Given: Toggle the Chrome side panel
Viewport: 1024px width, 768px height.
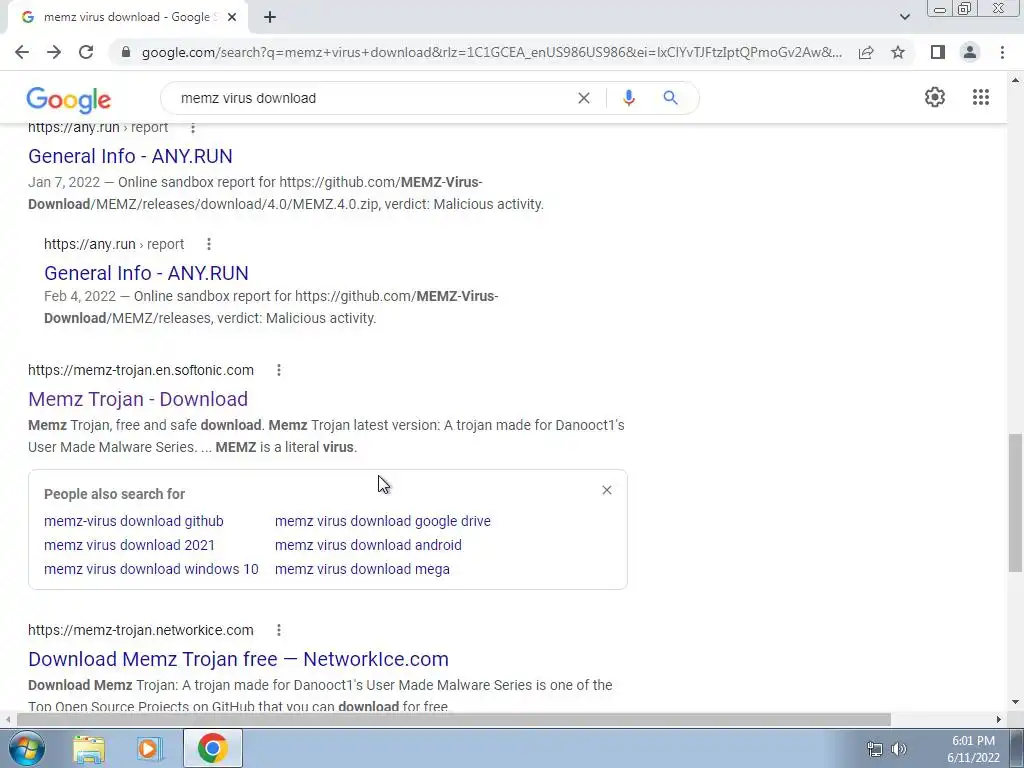Looking at the screenshot, I should pos(938,52).
